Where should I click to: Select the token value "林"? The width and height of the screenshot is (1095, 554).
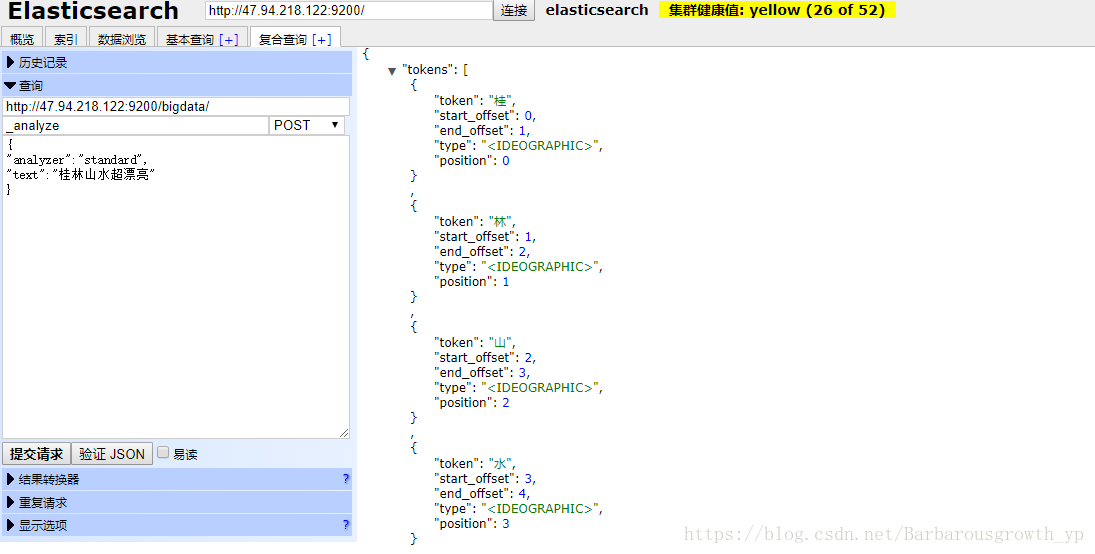pyautogui.click(x=500, y=221)
